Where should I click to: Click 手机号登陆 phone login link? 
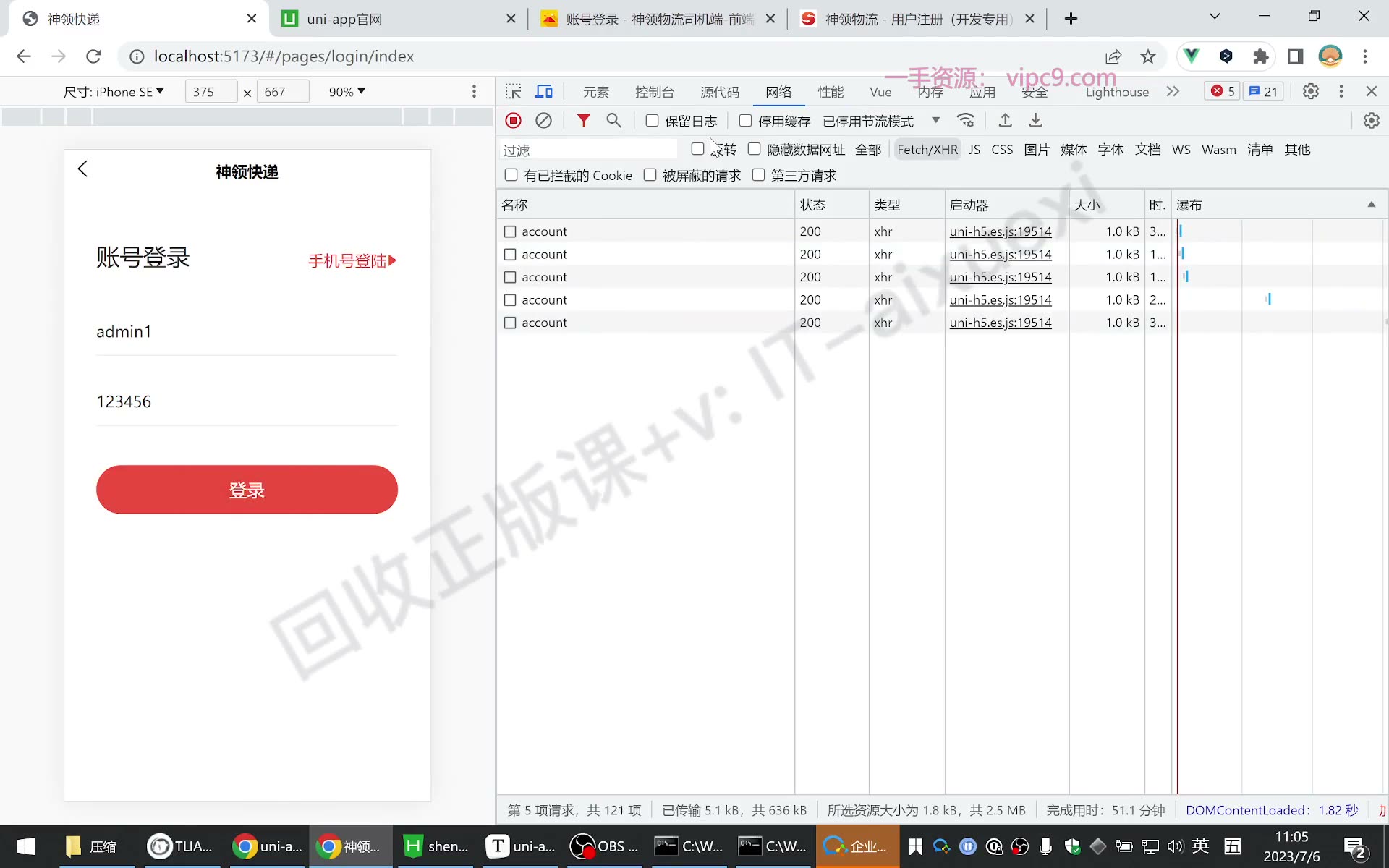(352, 260)
